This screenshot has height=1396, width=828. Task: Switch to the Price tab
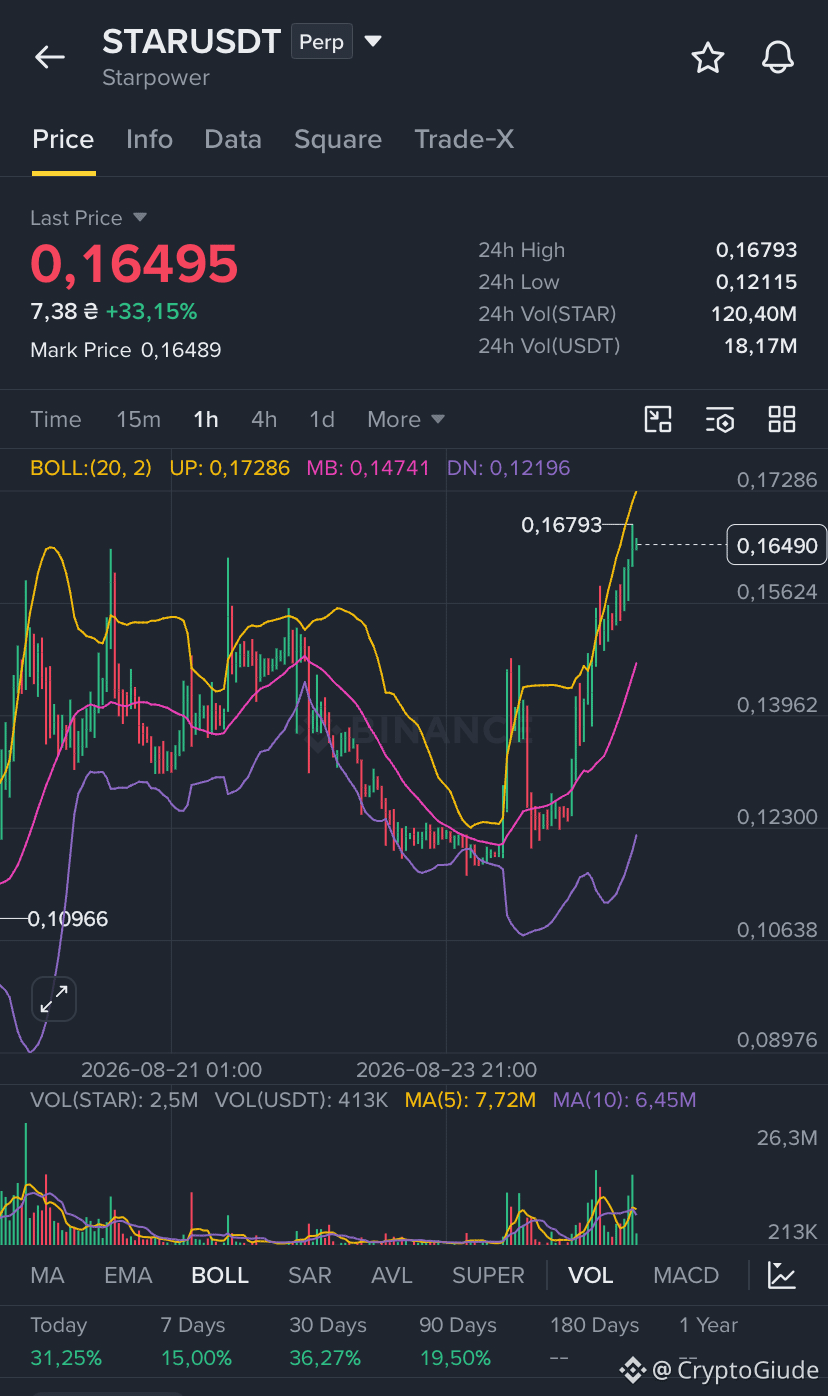[63, 139]
